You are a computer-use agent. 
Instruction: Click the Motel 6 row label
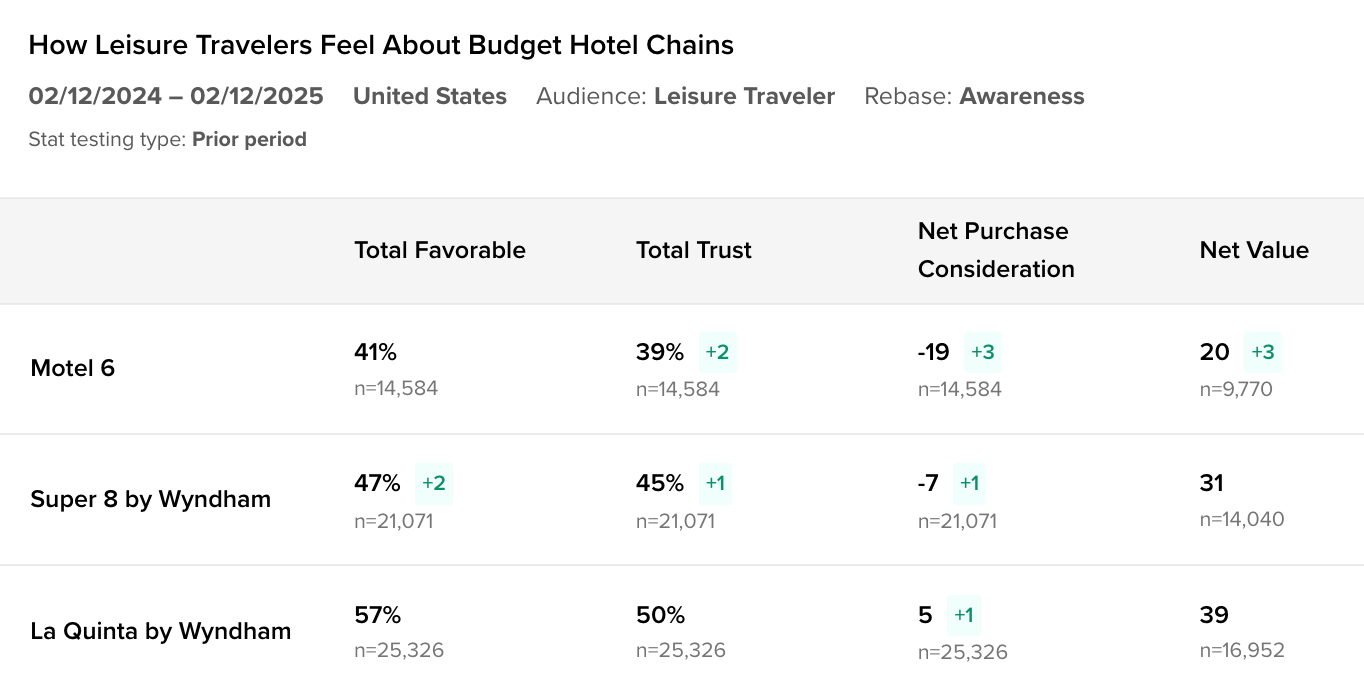(72, 368)
